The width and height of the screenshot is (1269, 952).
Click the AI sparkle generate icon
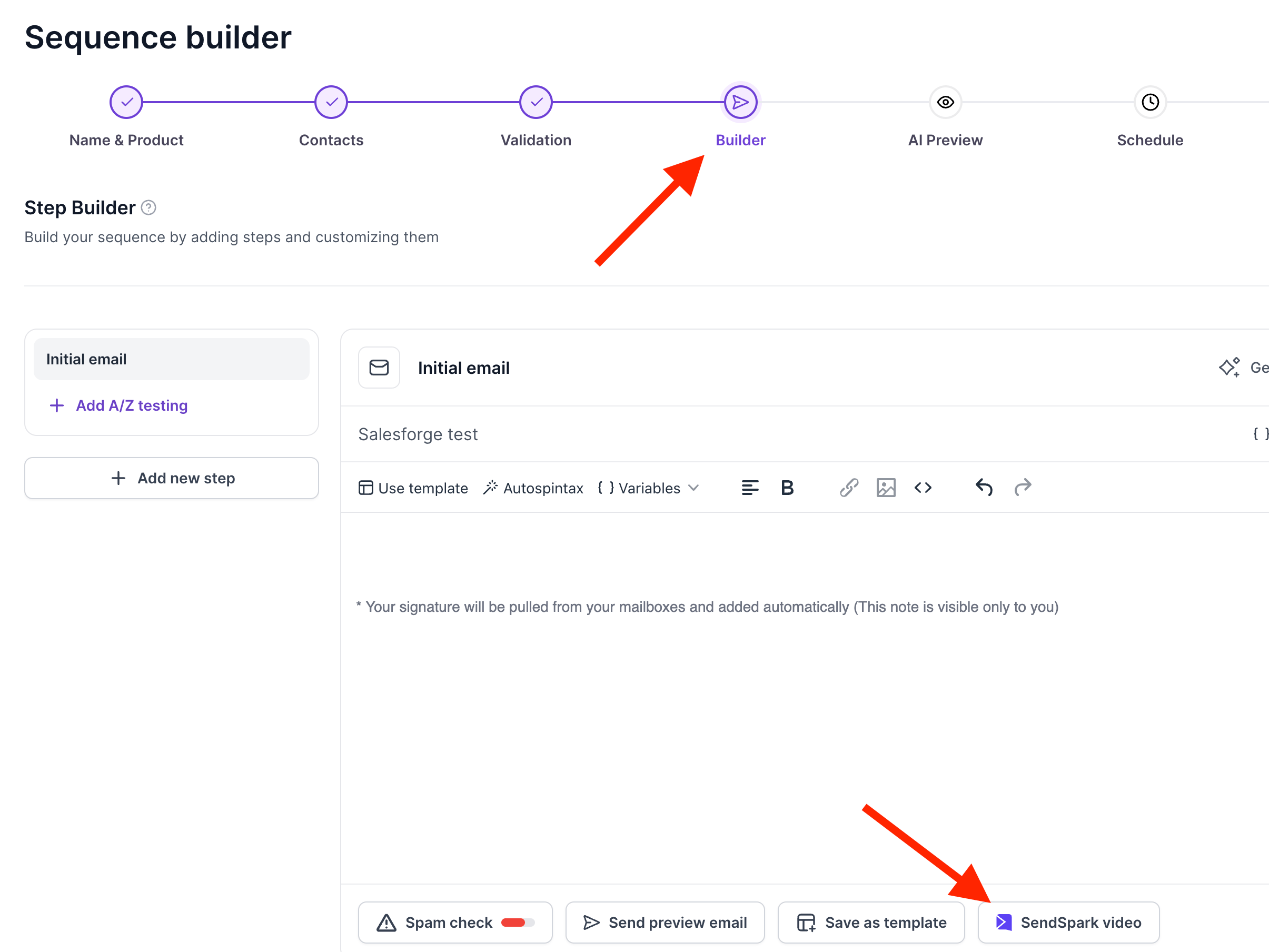[x=1230, y=367]
